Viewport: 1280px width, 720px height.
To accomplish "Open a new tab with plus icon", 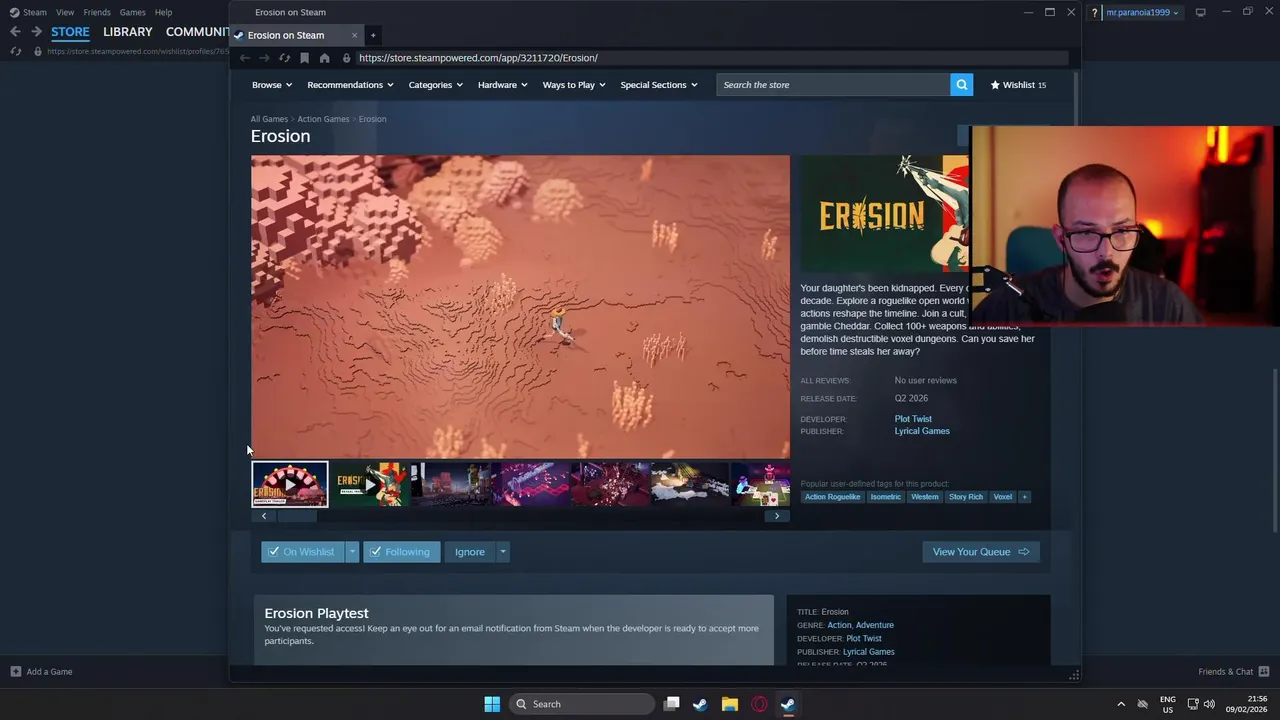I will point(373,35).
